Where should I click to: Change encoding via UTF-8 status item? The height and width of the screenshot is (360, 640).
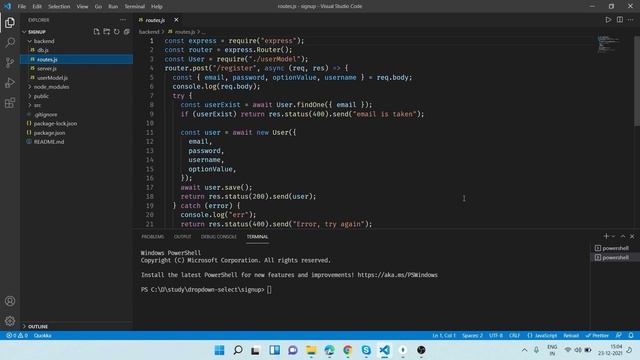point(496,336)
